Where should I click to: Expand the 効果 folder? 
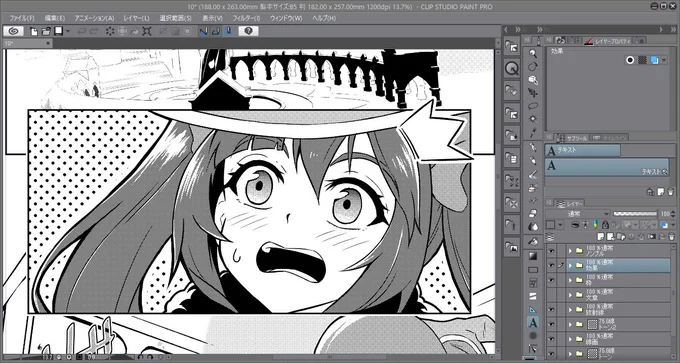point(570,265)
